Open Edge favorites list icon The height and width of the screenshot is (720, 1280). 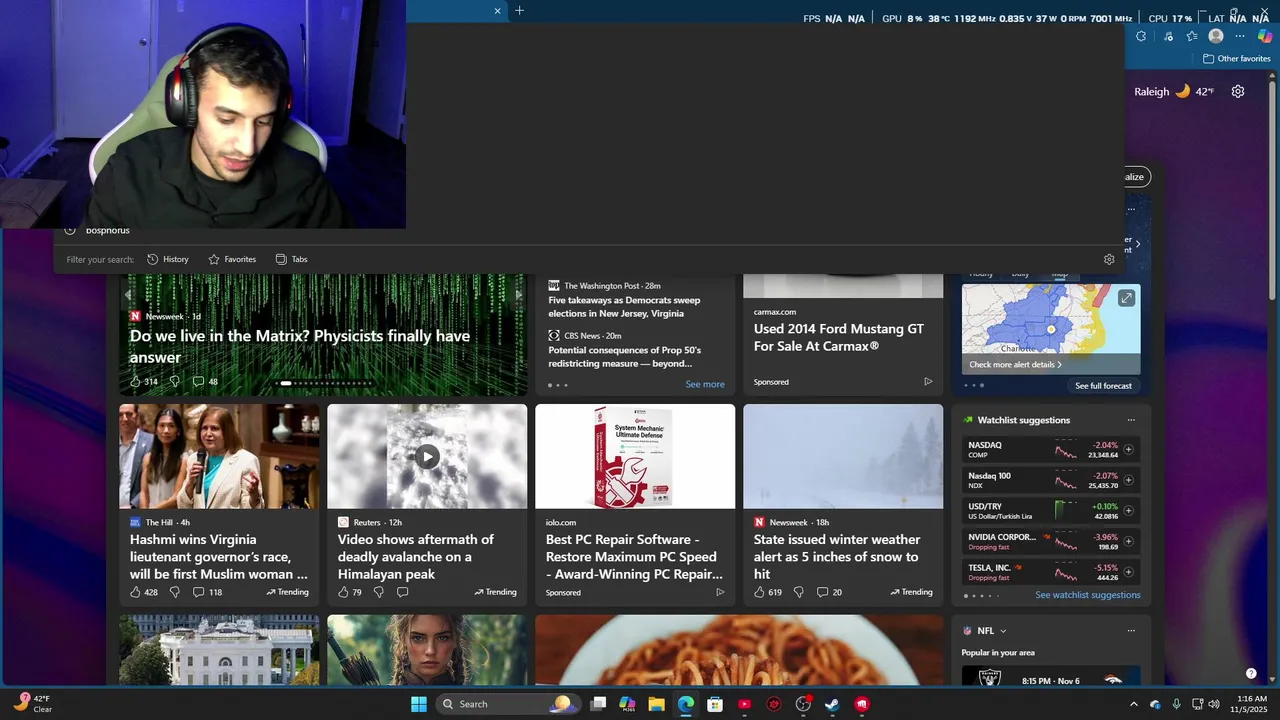1192,36
